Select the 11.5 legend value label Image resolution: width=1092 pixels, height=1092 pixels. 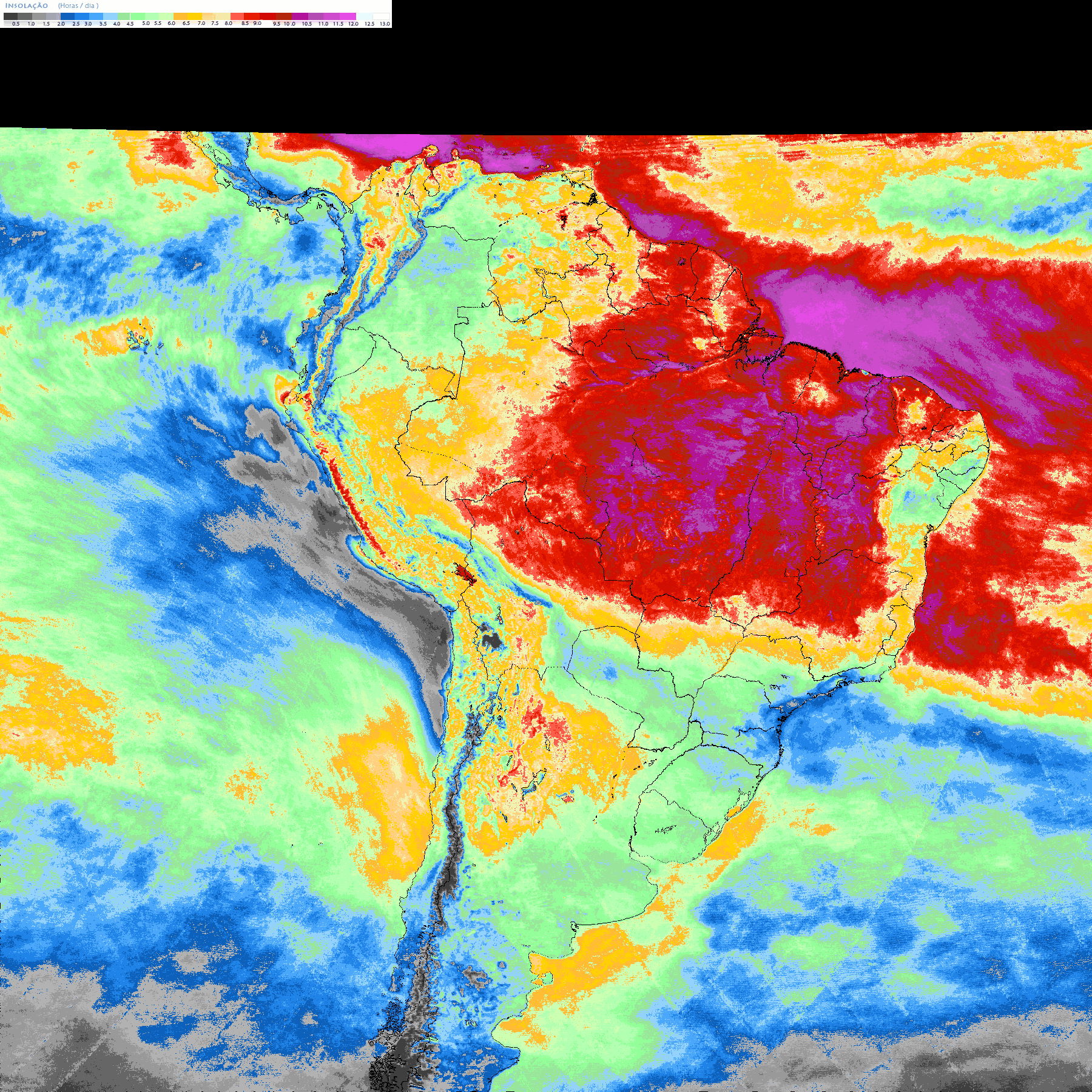pyautogui.click(x=338, y=24)
